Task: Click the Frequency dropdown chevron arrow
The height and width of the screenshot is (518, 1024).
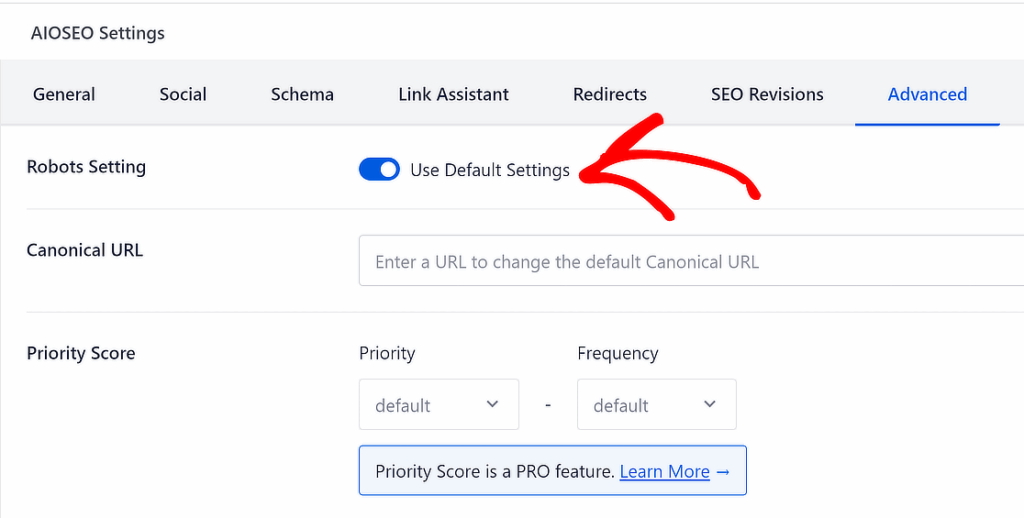Action: coord(710,405)
